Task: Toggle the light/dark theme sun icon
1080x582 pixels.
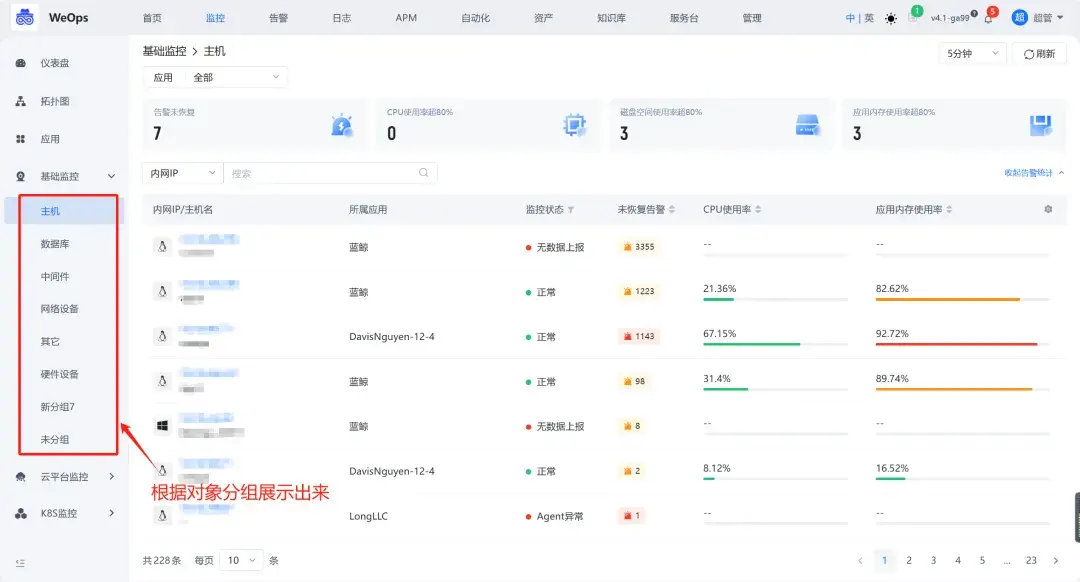Action: tap(891, 19)
